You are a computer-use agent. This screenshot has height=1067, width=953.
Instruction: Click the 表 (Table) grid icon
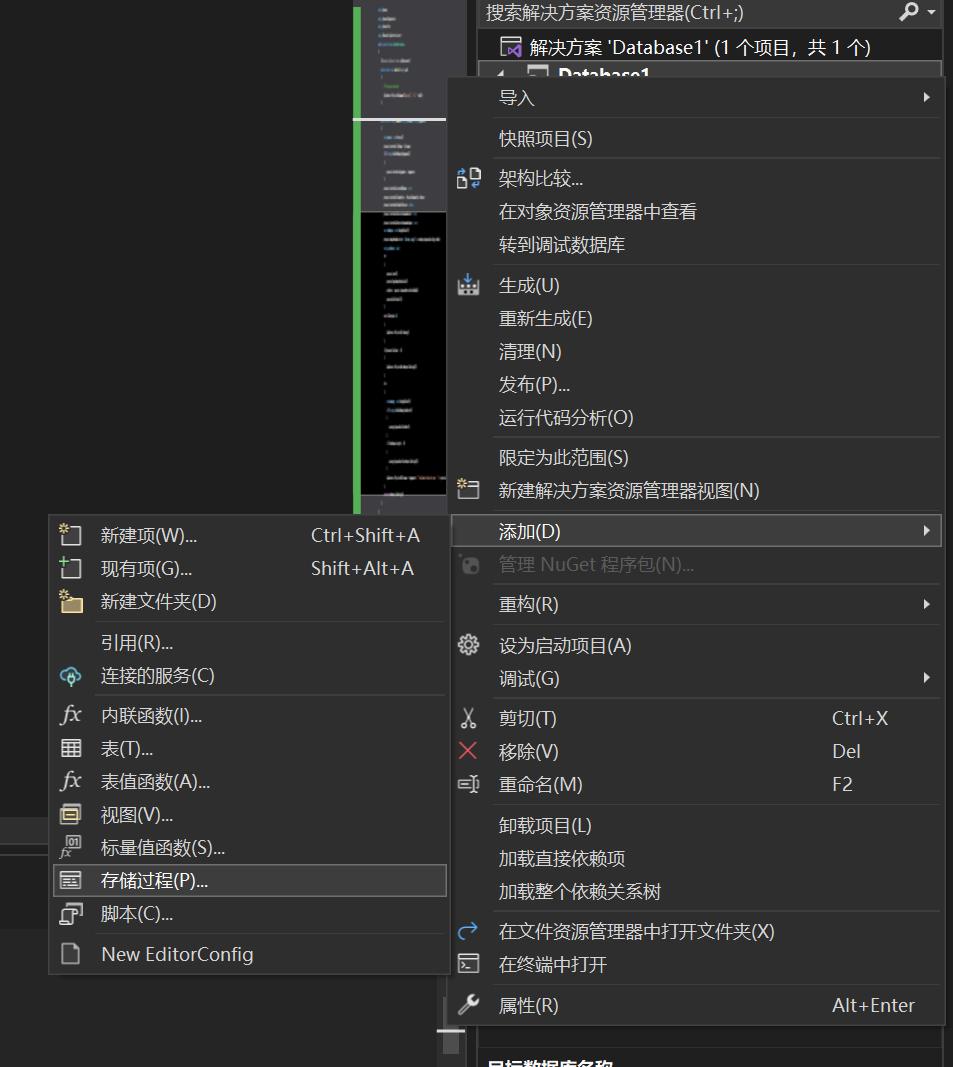[x=70, y=747]
